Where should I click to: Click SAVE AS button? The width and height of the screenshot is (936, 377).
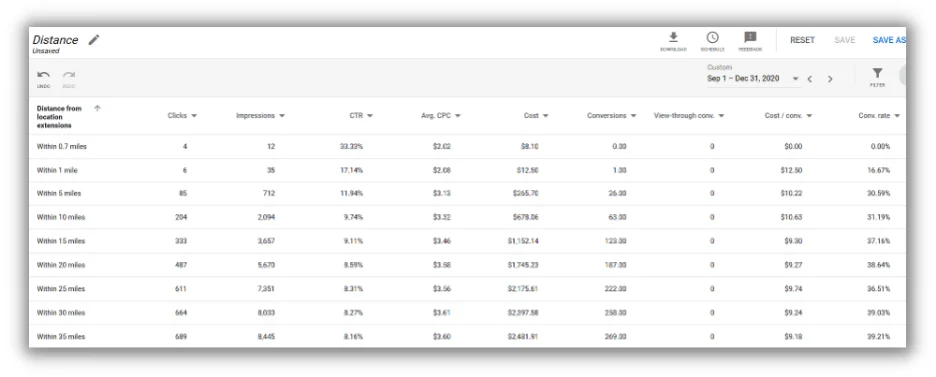coord(889,40)
